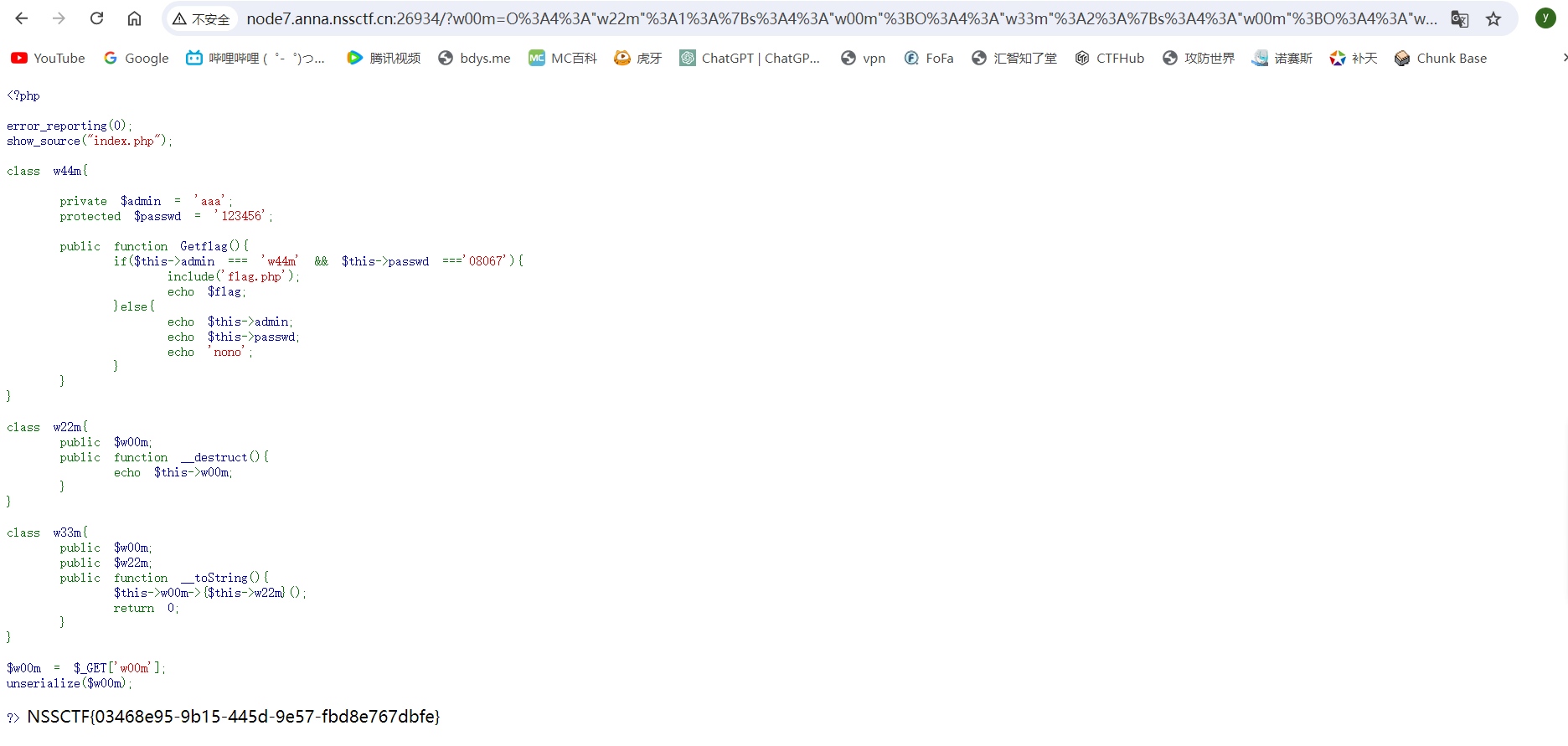This screenshot has height=746, width=1568.
Task: Open the ChatGPT bookmark
Action: pos(750,58)
